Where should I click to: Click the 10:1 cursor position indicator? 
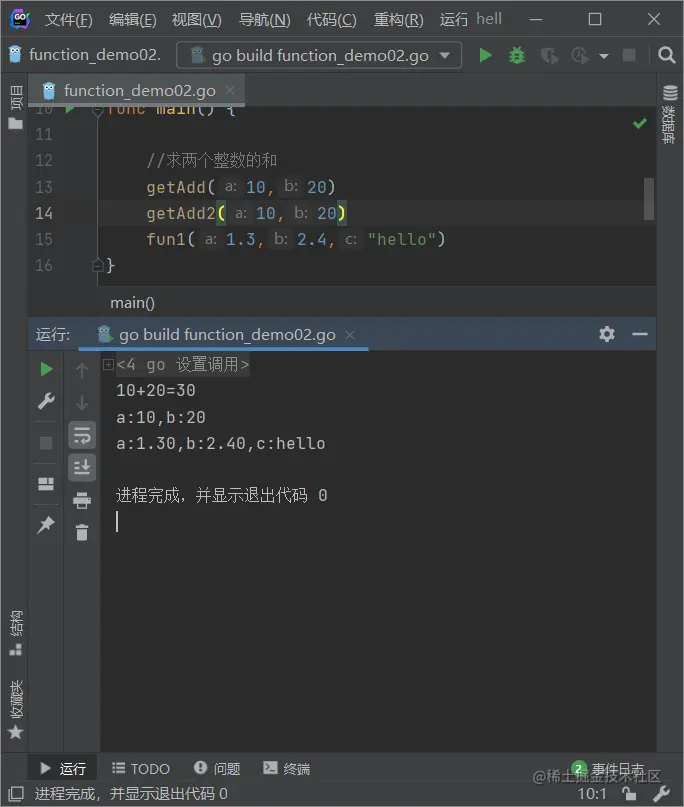point(592,794)
